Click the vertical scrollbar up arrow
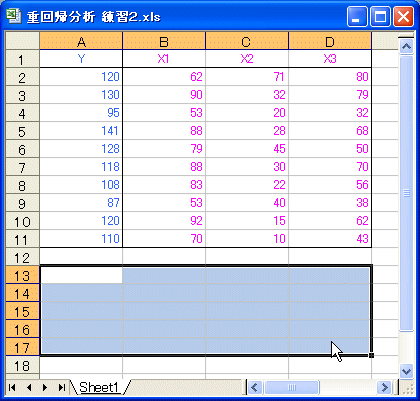 click(406, 46)
